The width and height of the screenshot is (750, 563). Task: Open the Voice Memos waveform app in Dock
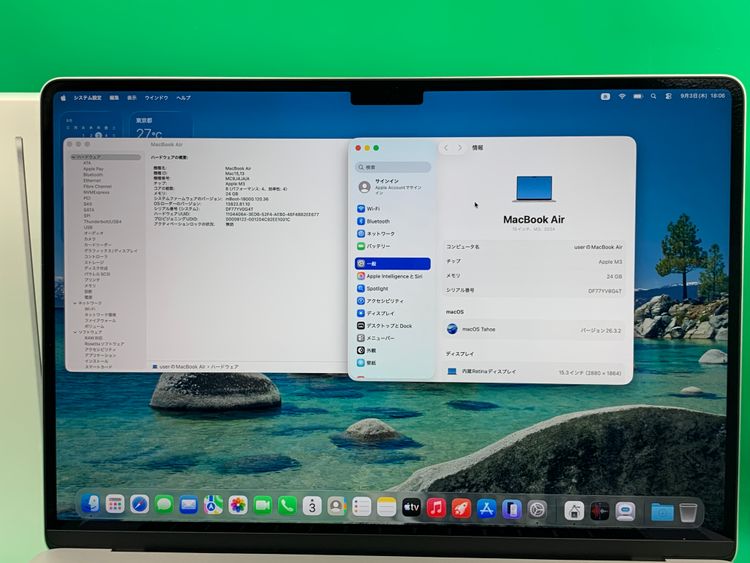(x=599, y=511)
